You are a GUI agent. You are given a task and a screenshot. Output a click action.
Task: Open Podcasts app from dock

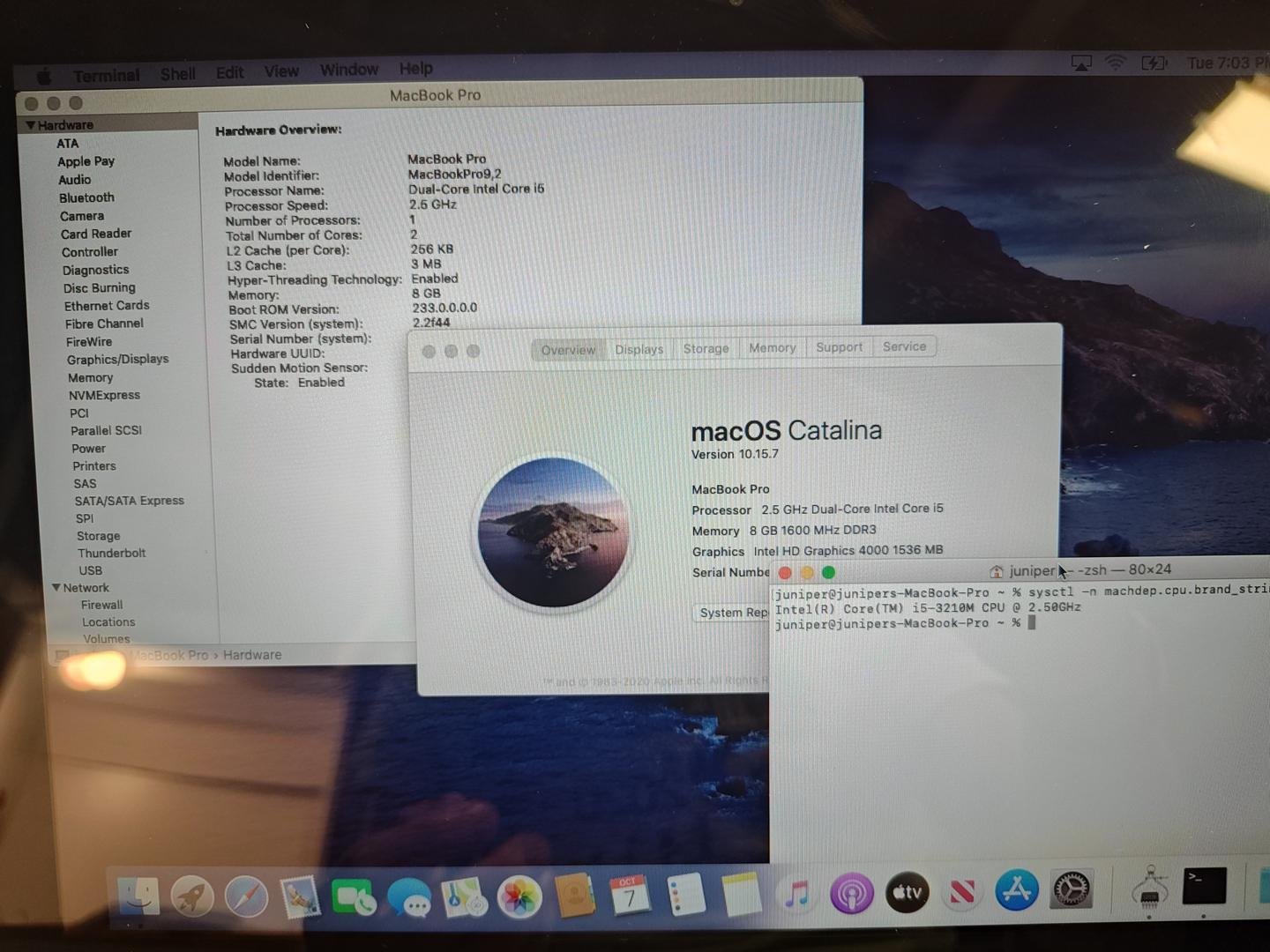click(x=851, y=894)
